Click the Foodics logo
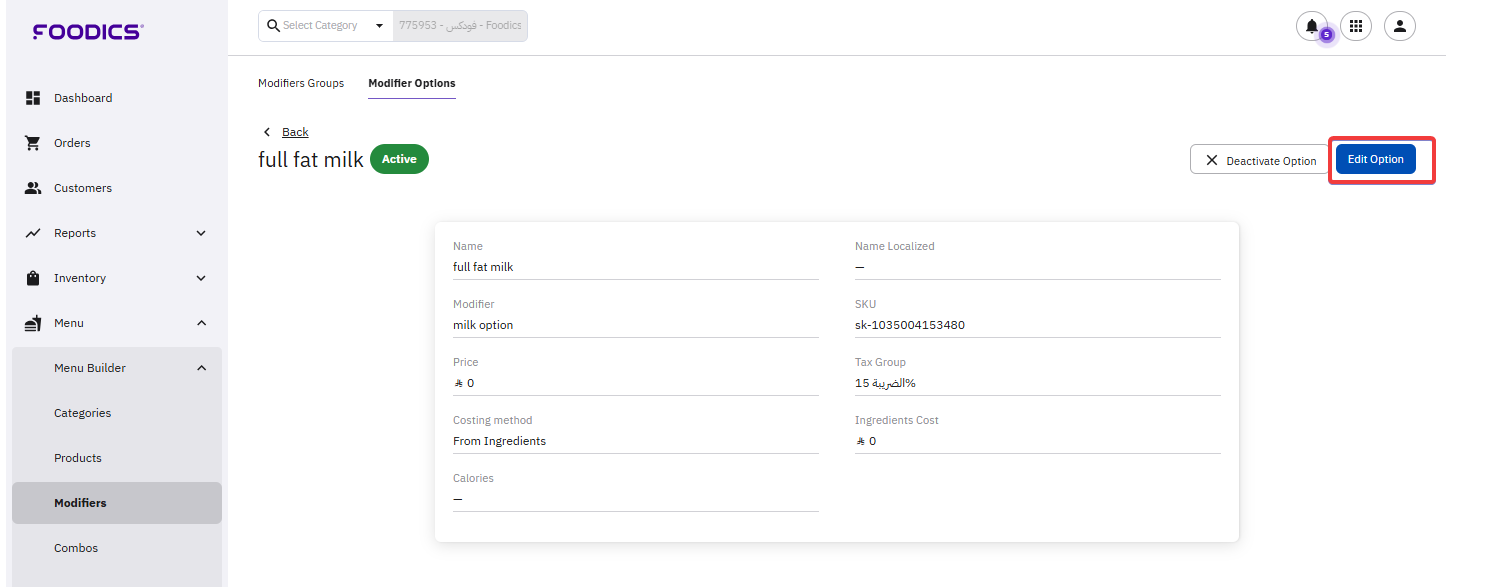The height and width of the screenshot is (587, 1489). (88, 32)
